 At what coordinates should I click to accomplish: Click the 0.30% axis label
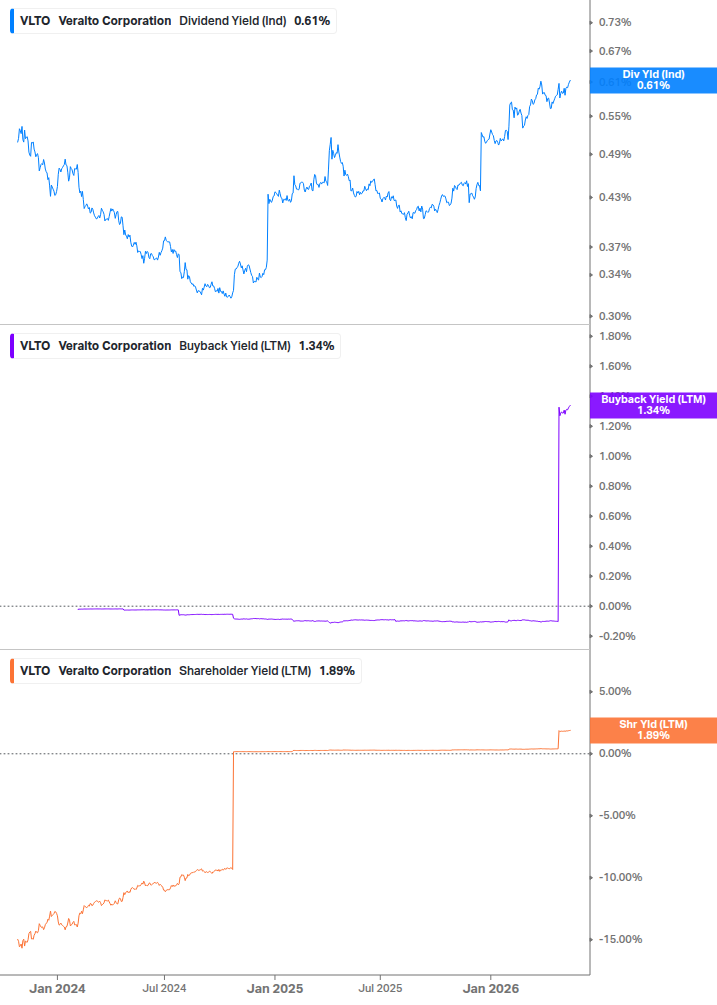(615, 317)
